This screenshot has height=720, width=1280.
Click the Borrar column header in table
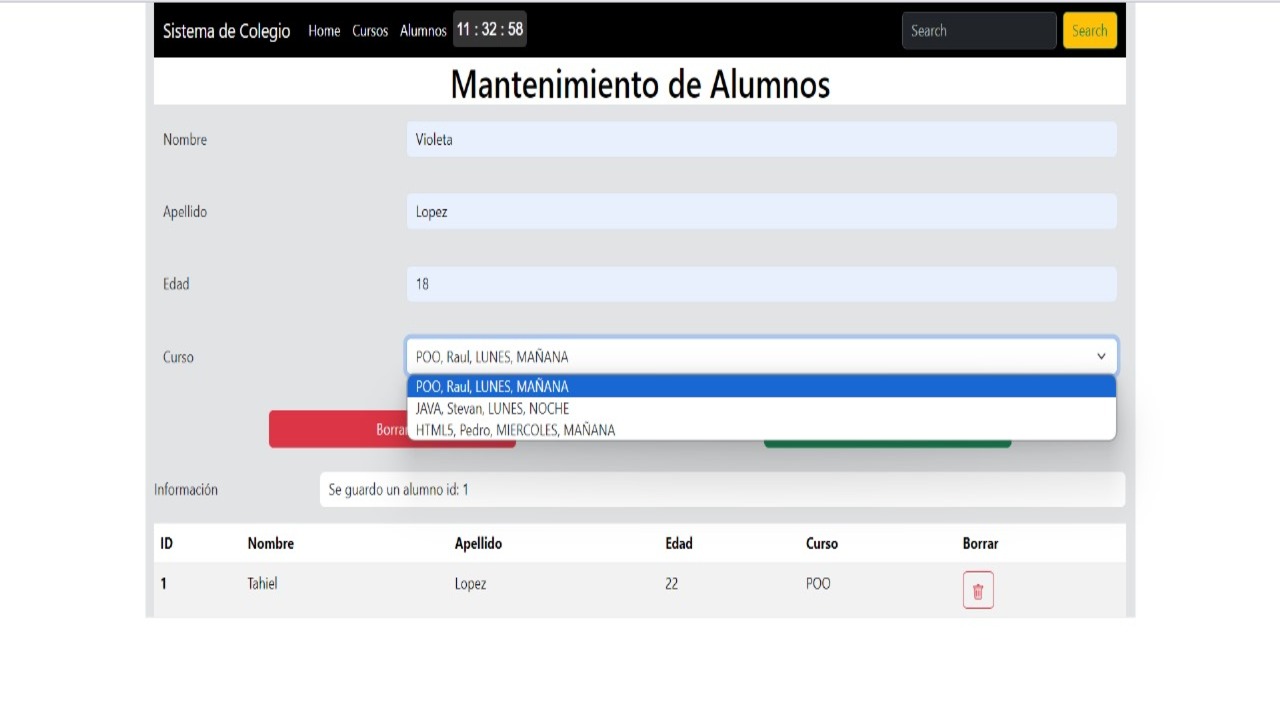point(980,543)
